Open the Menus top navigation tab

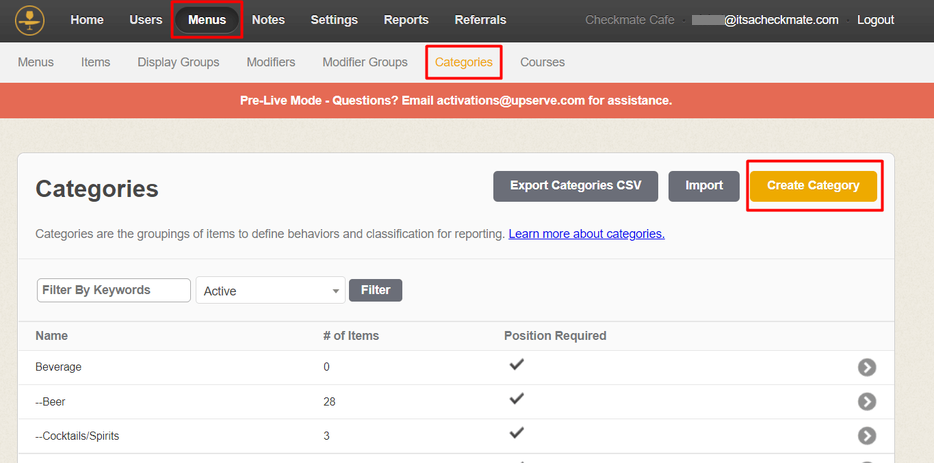pos(207,20)
